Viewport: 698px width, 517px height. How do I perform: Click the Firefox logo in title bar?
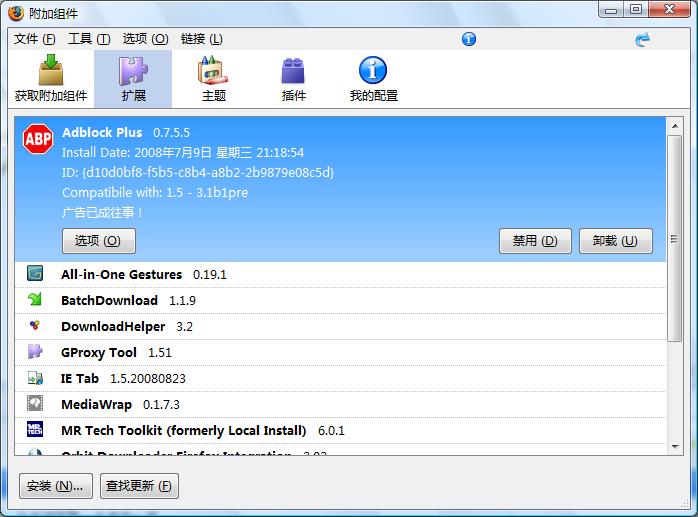point(16,13)
